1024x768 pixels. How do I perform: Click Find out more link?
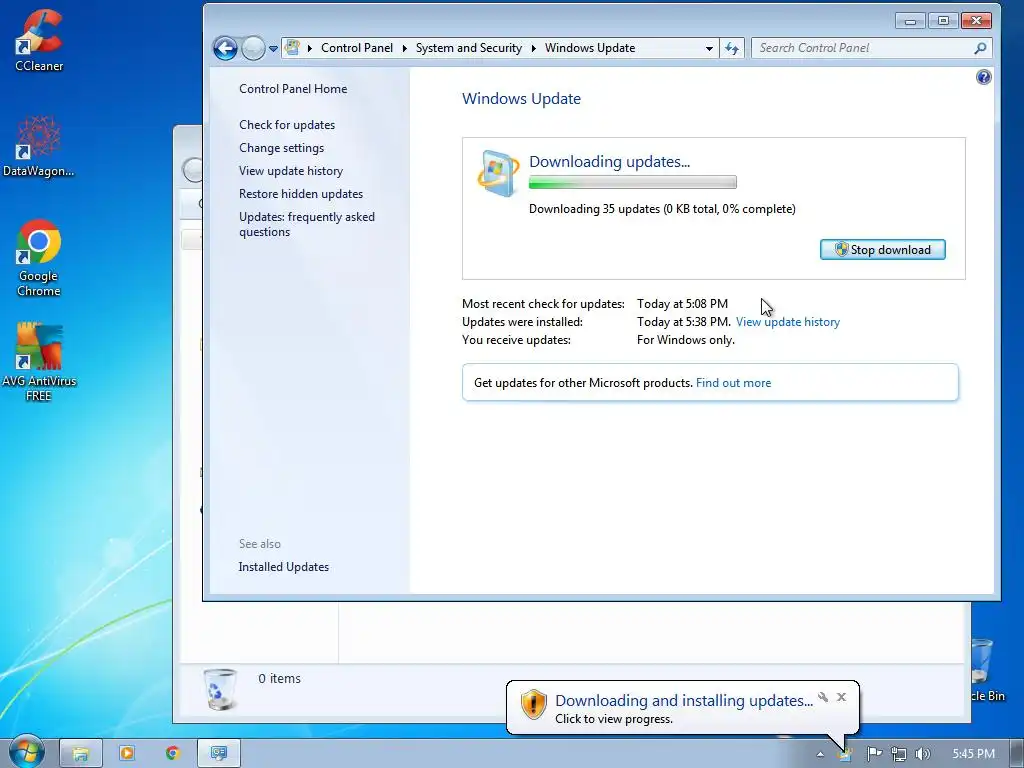733,383
